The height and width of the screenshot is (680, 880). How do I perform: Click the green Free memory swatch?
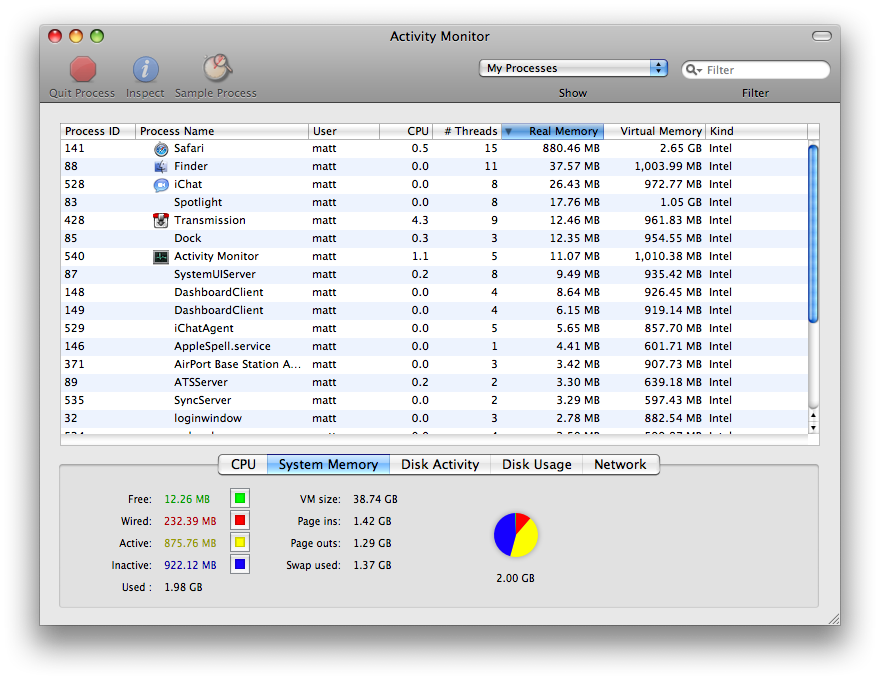(x=240, y=498)
